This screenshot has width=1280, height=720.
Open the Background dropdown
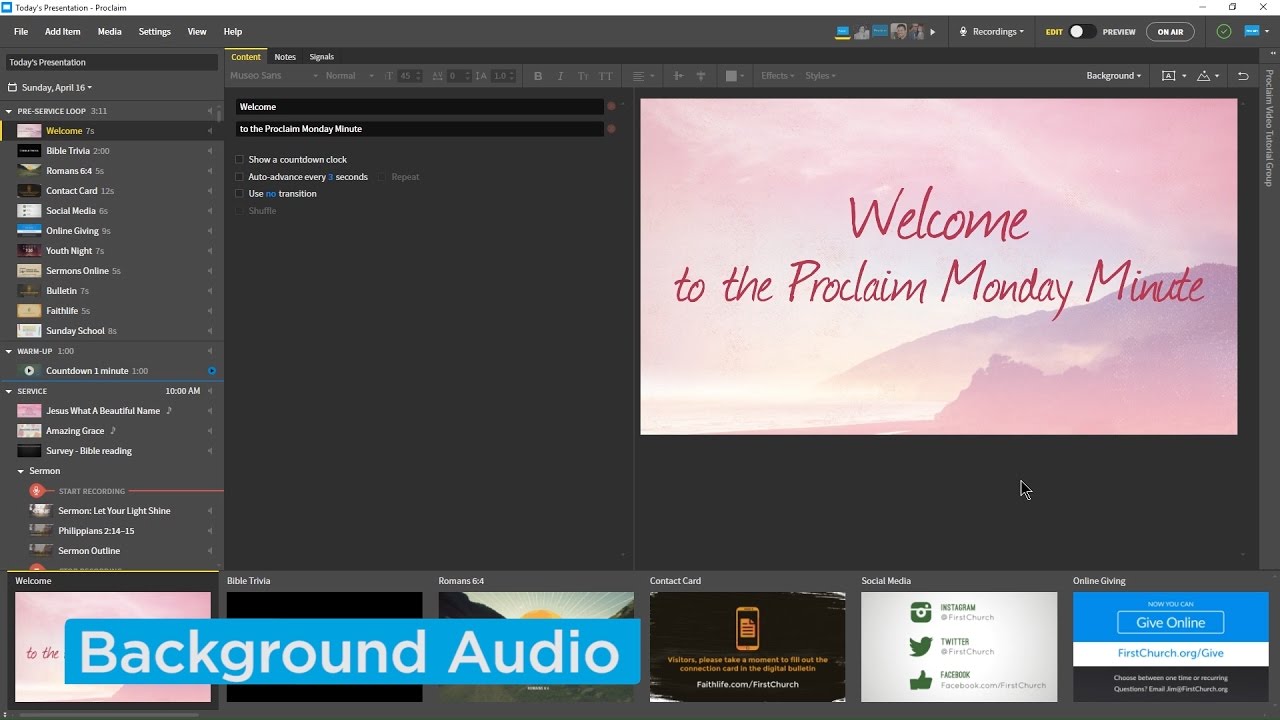(1113, 76)
